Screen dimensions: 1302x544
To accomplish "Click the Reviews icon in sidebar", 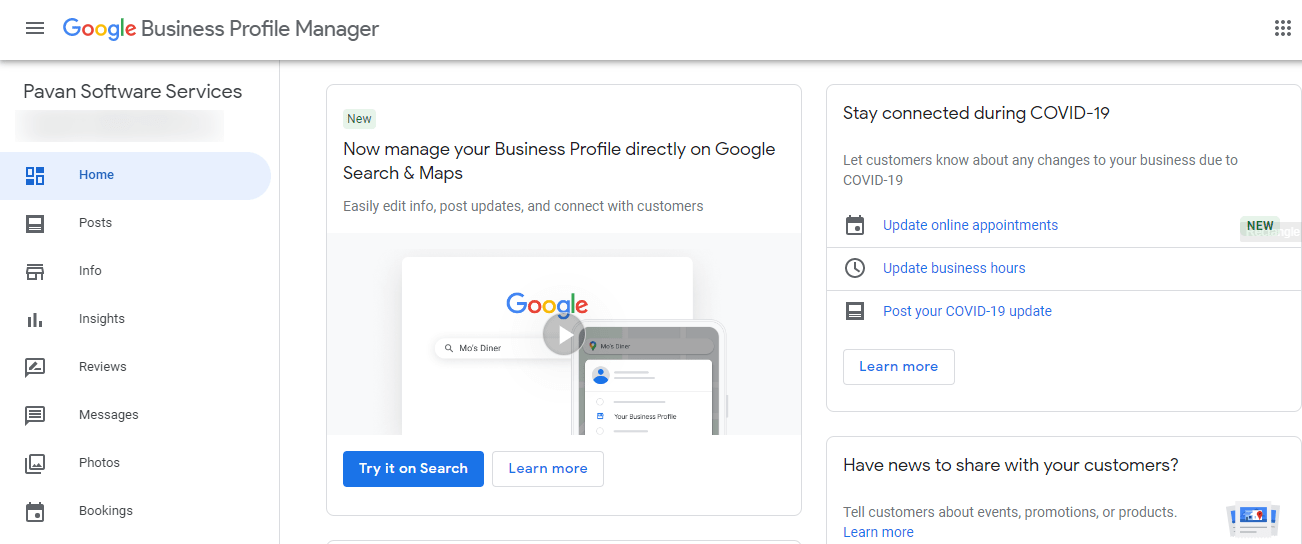I will click(x=35, y=367).
